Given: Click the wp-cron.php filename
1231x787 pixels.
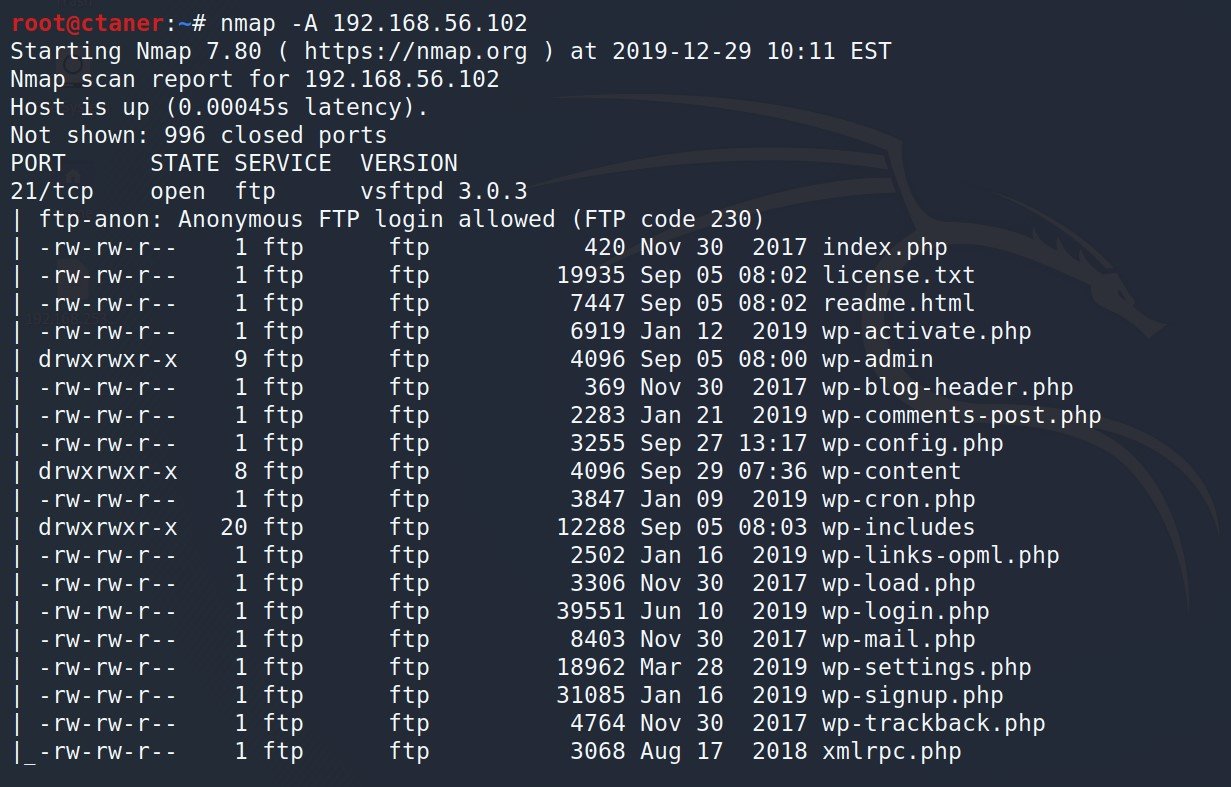Looking at the screenshot, I should click(899, 499).
